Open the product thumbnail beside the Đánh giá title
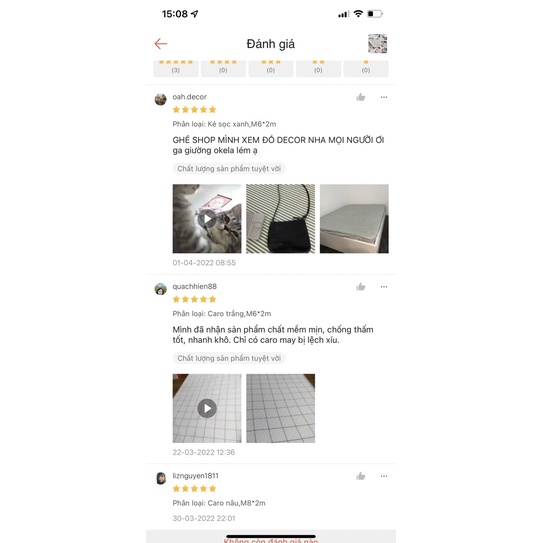543x543 pixels. coord(377,44)
